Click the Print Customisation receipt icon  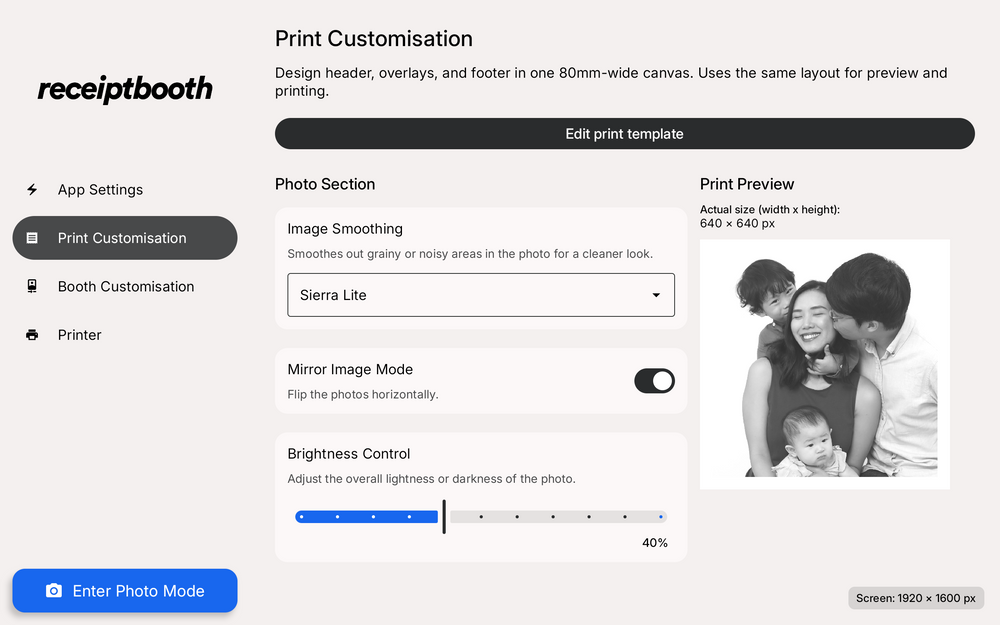(32, 238)
